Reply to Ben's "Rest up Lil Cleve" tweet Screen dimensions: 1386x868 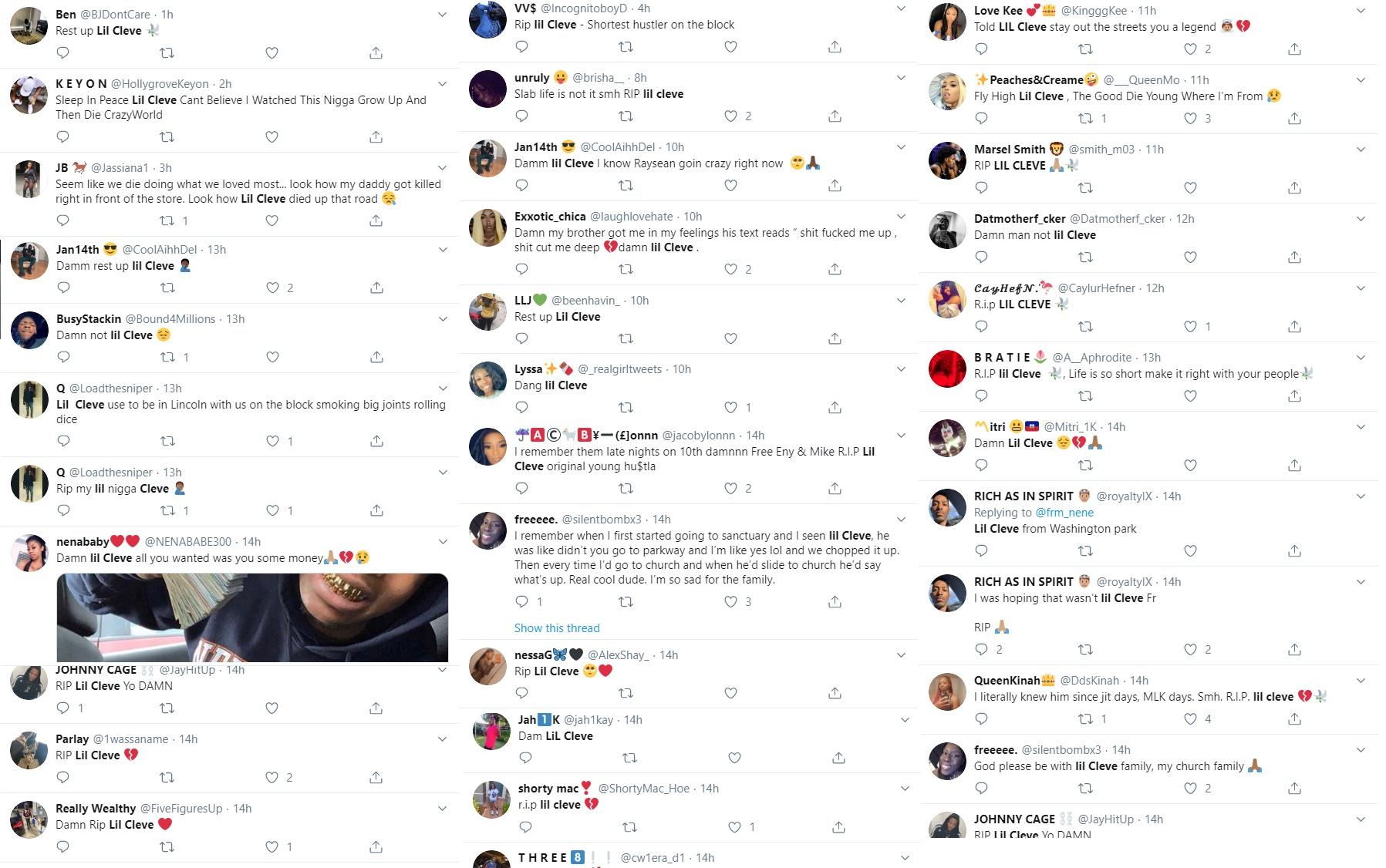[x=63, y=53]
